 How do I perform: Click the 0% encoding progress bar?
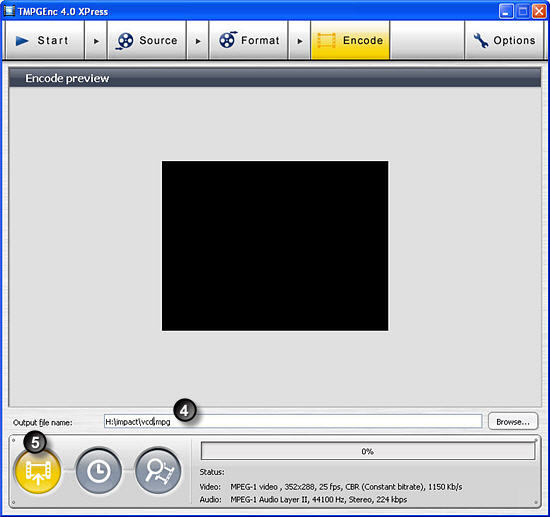(368, 451)
